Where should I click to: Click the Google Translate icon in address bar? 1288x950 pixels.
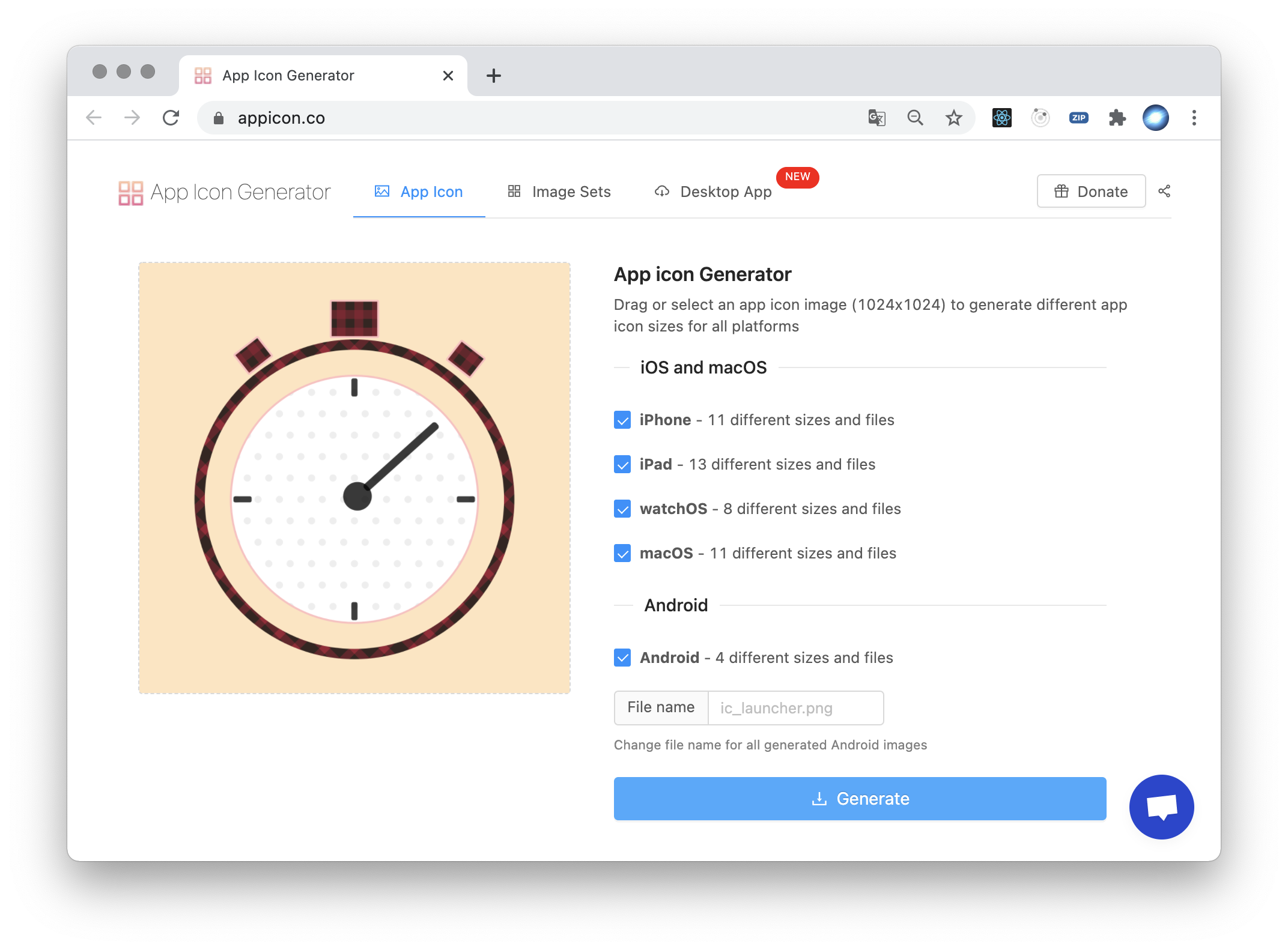pyautogui.click(x=876, y=118)
